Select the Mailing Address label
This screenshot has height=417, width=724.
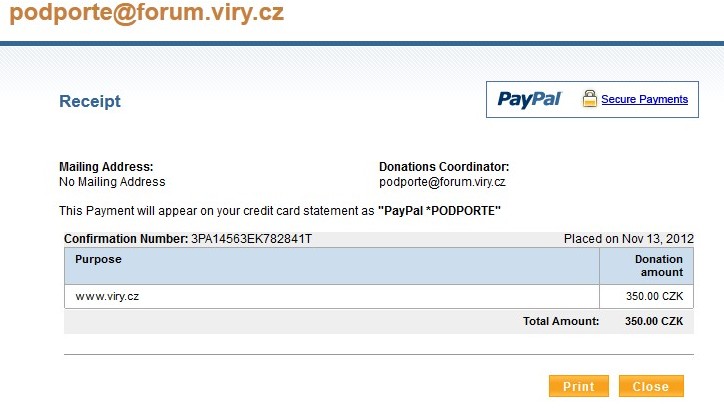(x=106, y=167)
